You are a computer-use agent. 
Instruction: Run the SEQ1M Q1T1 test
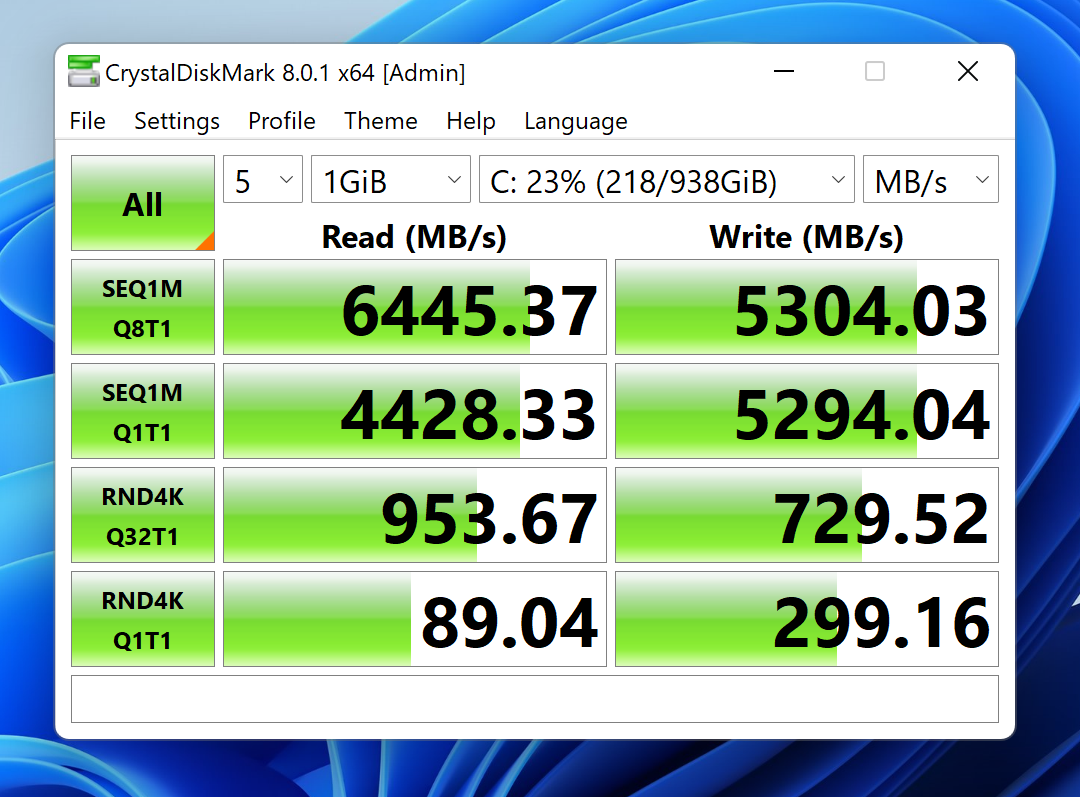pos(143,411)
